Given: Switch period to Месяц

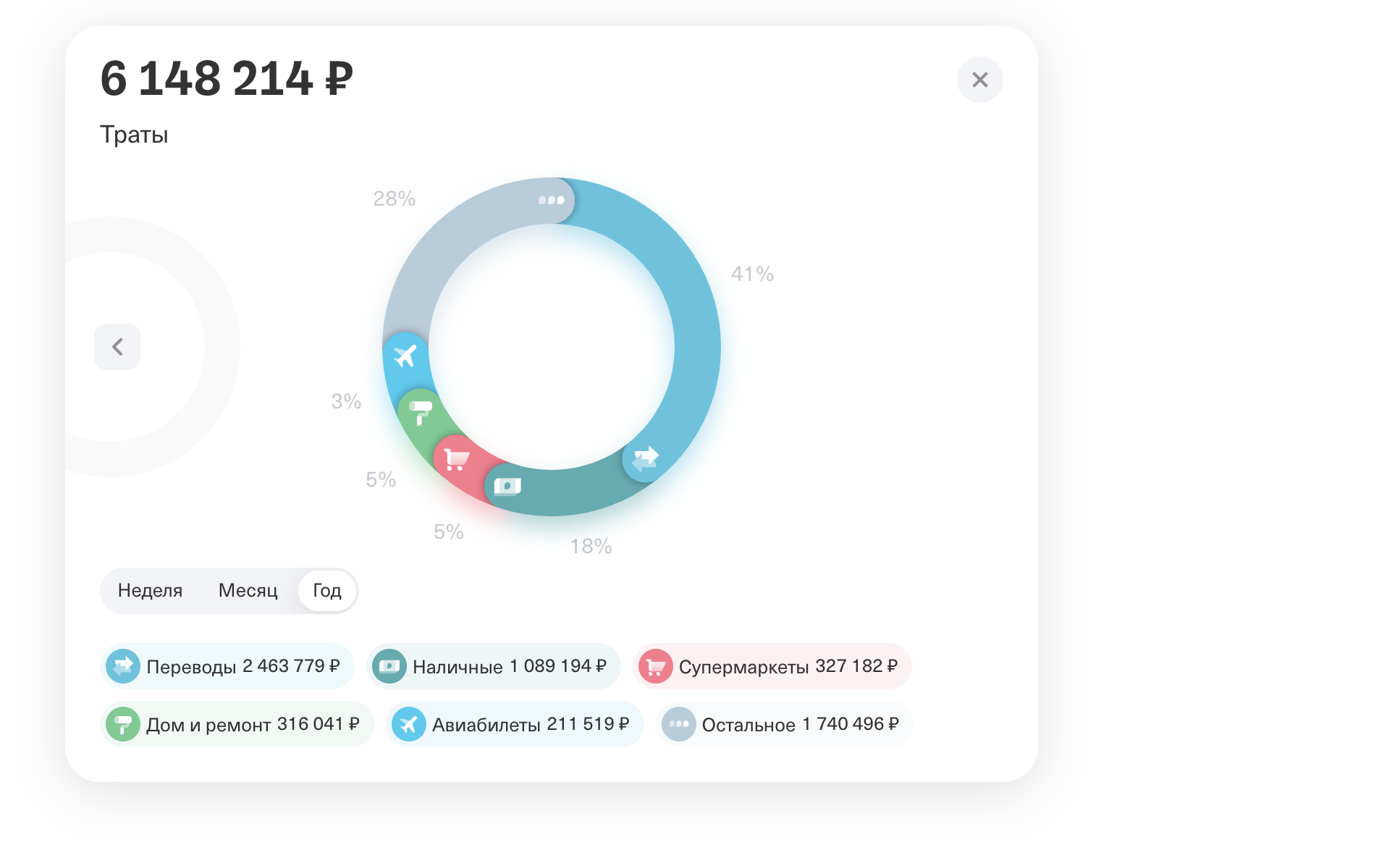Looking at the screenshot, I should coord(248,591).
